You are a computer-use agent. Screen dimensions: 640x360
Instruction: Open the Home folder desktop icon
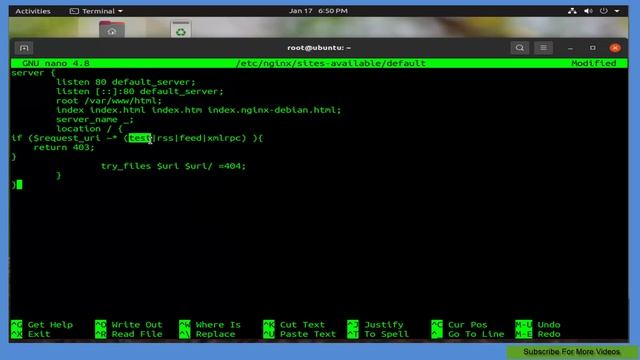point(111,29)
